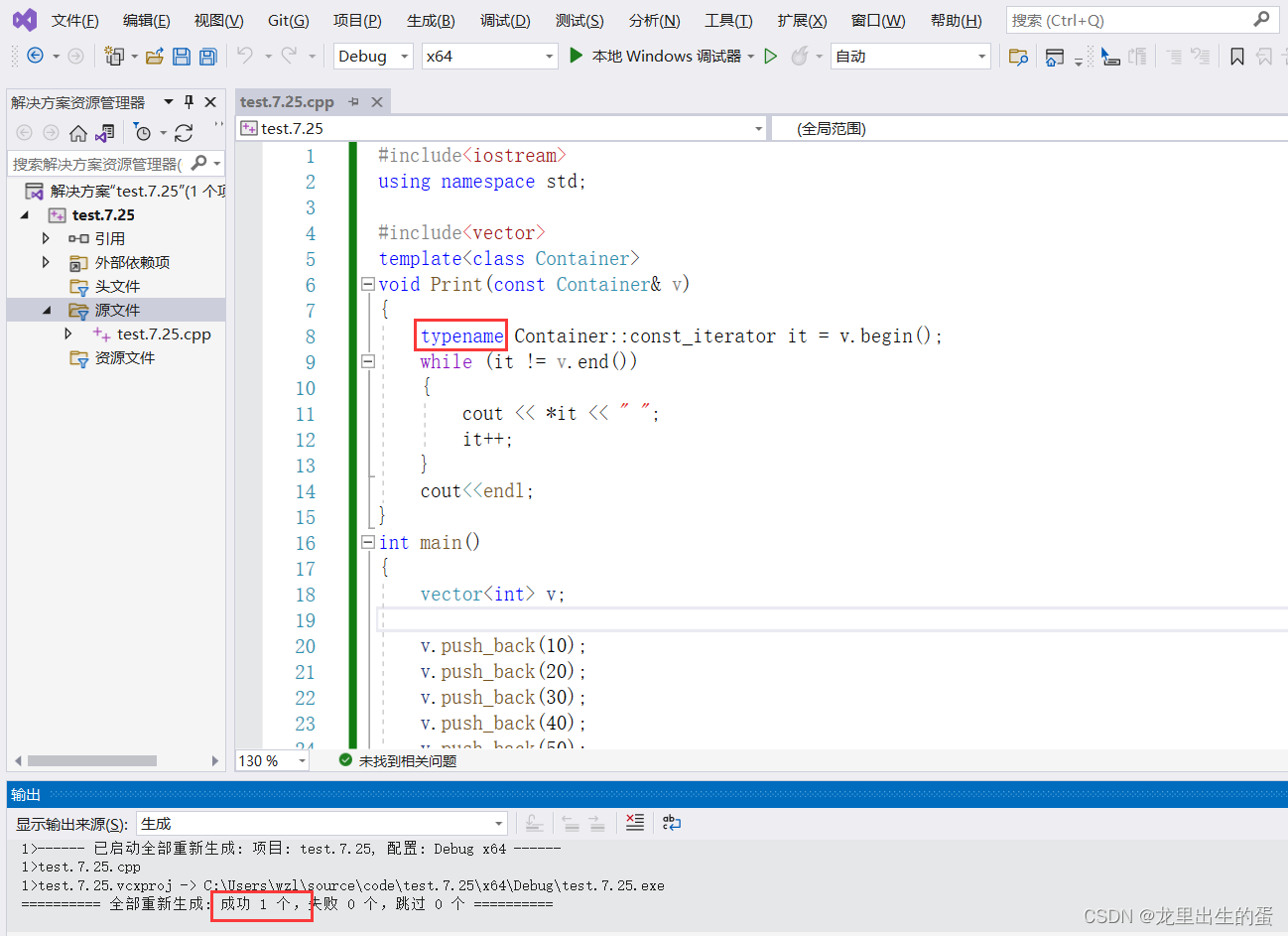1288x936 pixels.
Task: Open the 130 % zoom level dropdown
Action: (x=272, y=760)
